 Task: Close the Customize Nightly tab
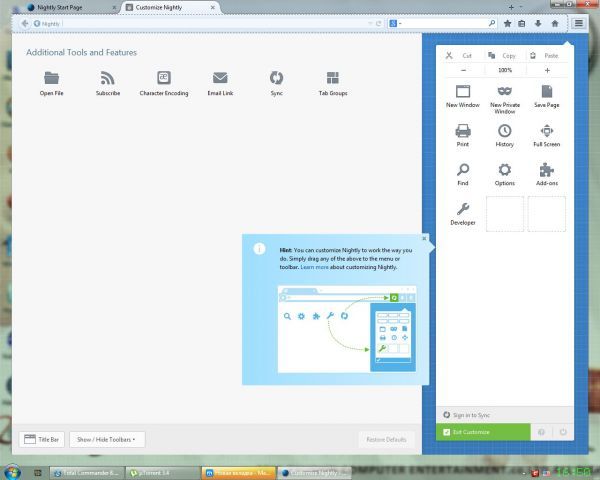[213, 7]
